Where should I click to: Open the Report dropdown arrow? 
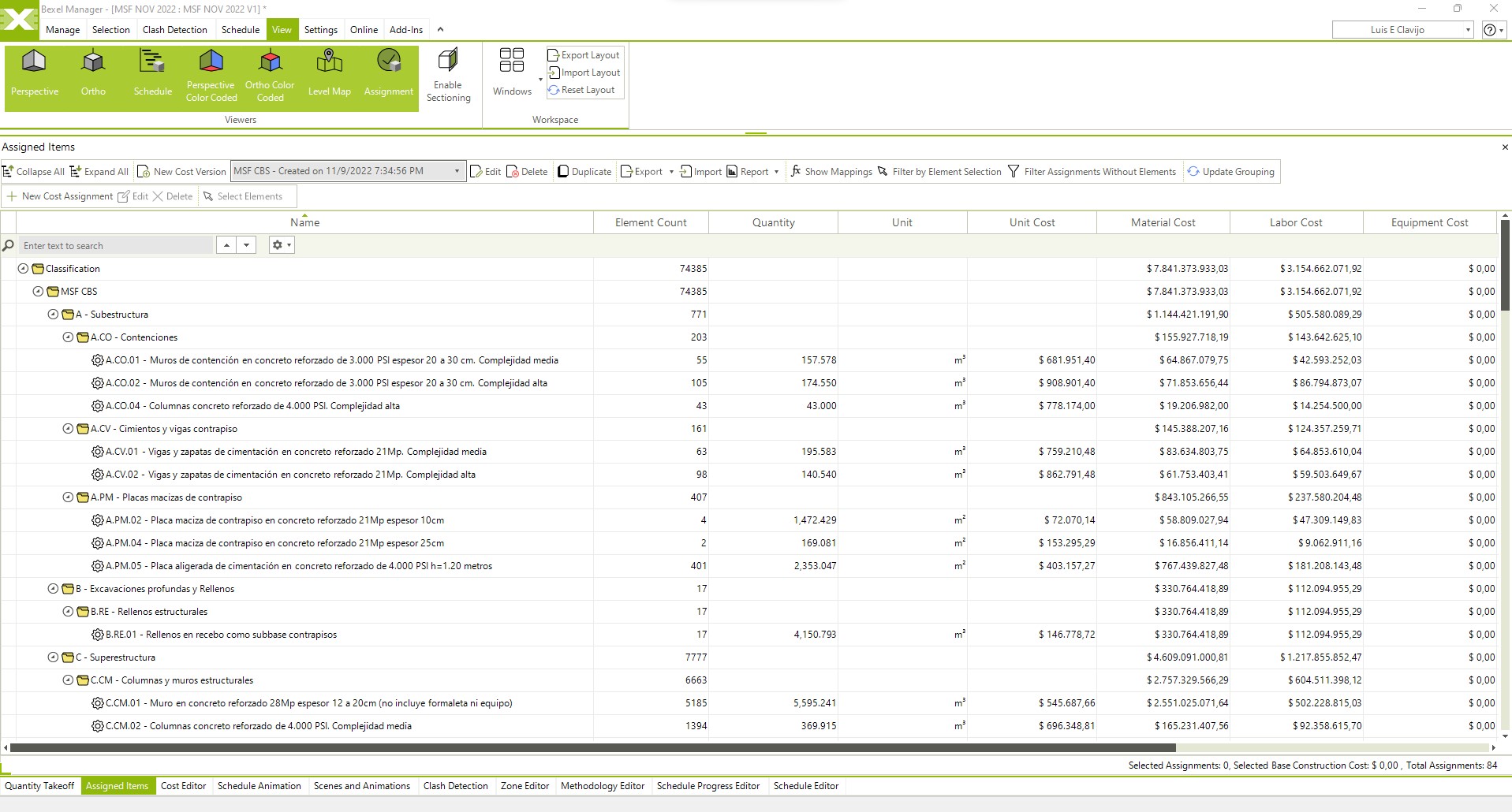click(x=776, y=172)
